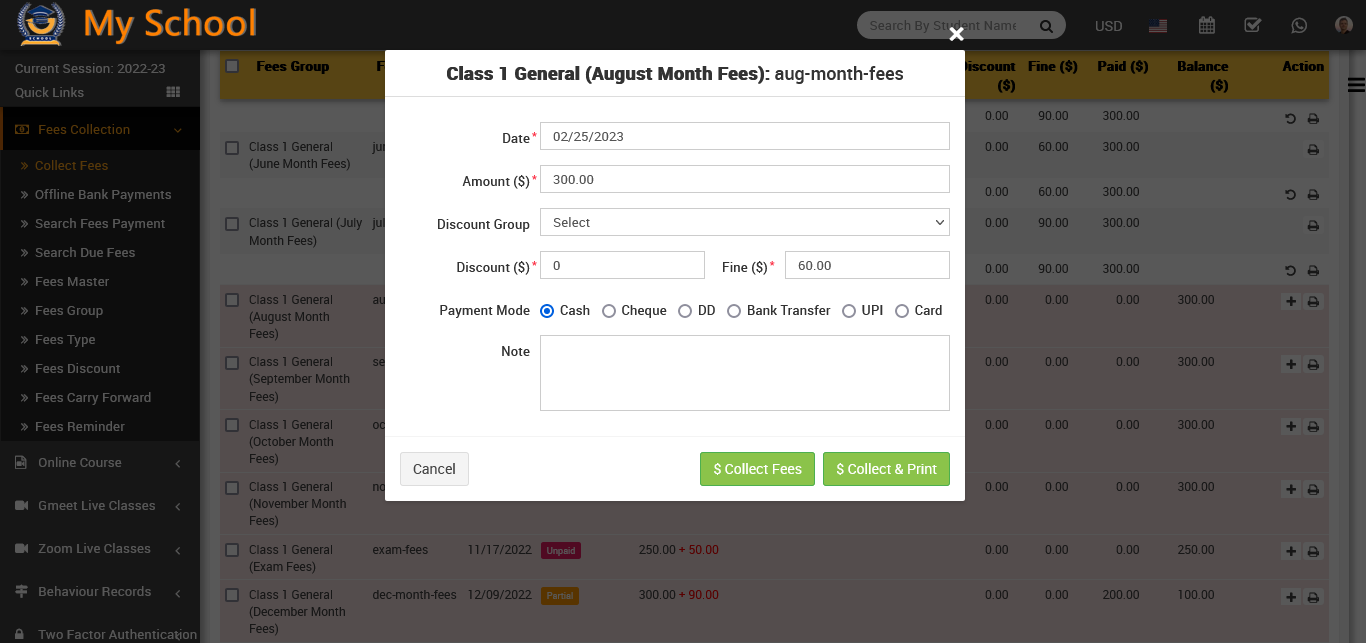
Task: Click the task checklist icon in header
Action: 1252,26
